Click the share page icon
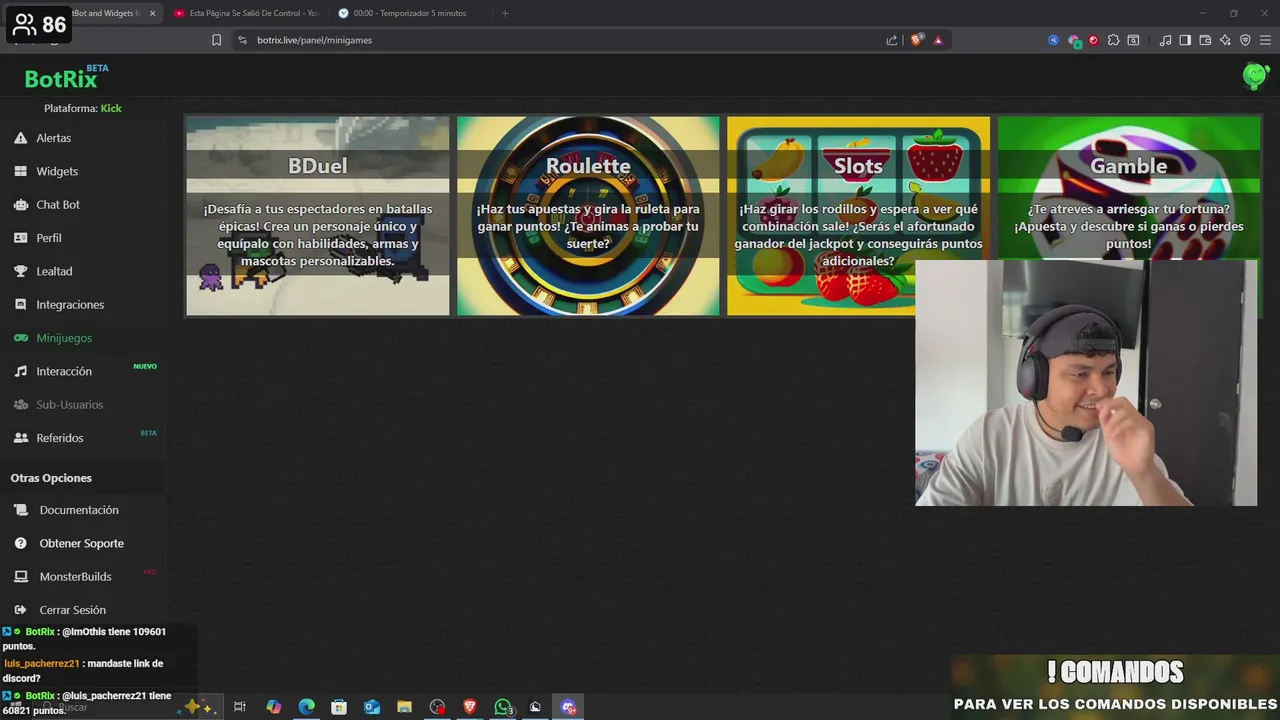The image size is (1280, 720). (x=892, y=40)
